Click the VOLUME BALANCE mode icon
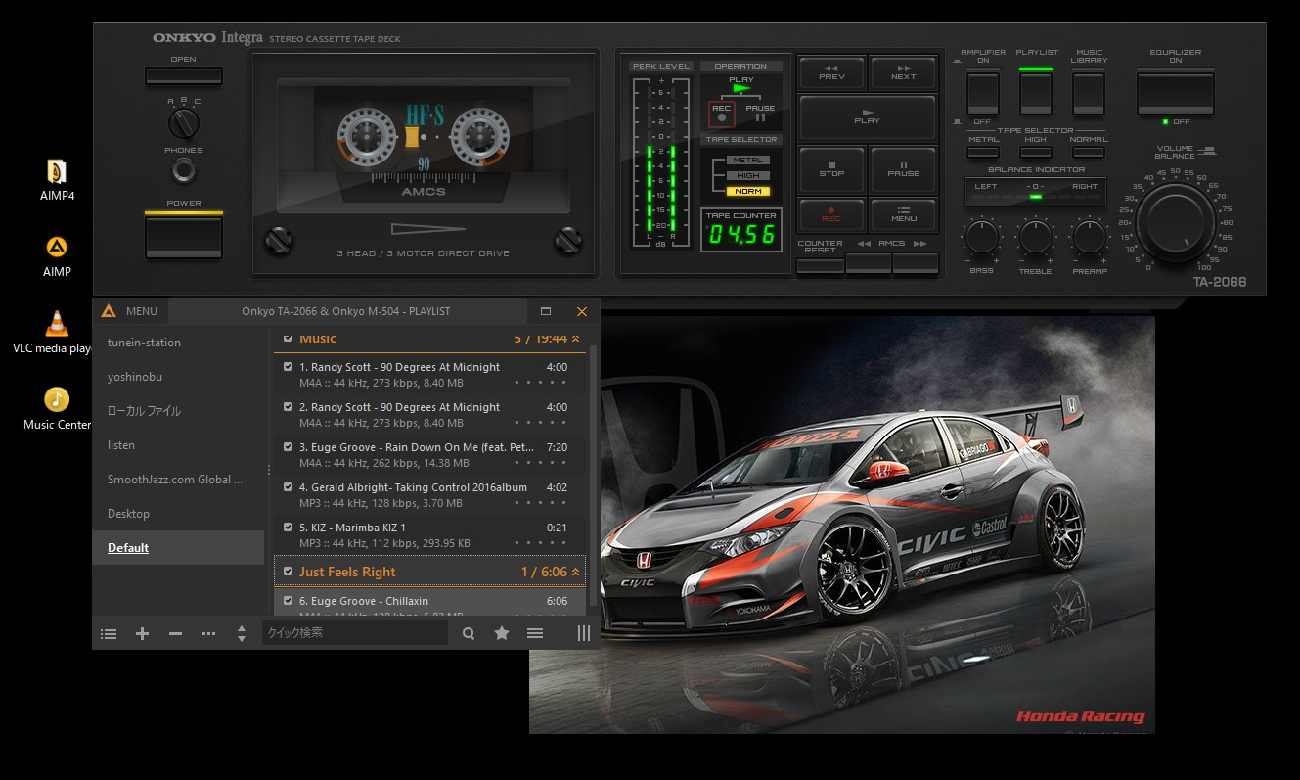Image resolution: width=1300 pixels, height=780 pixels. click(x=1209, y=151)
